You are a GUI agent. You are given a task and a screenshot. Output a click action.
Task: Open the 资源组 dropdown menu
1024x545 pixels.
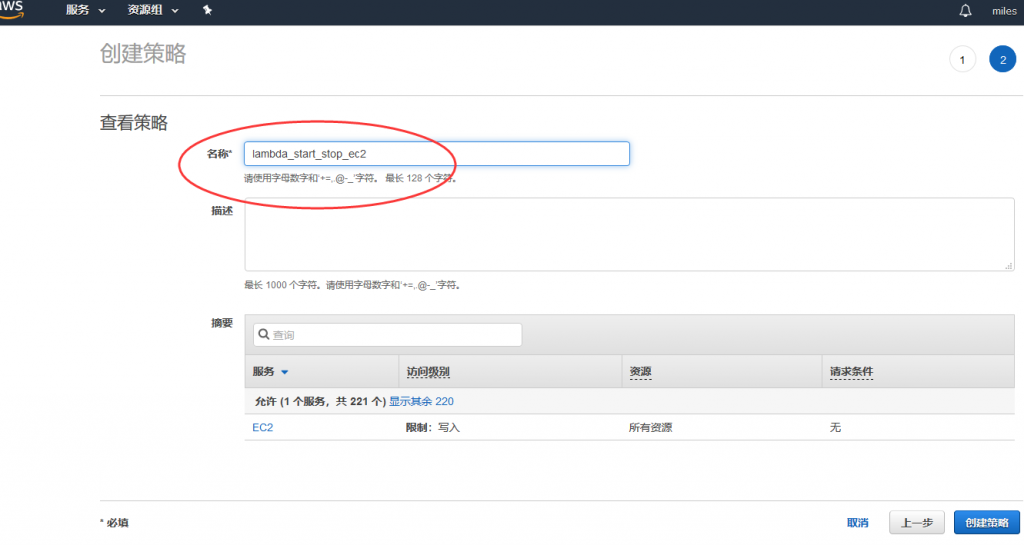(153, 10)
